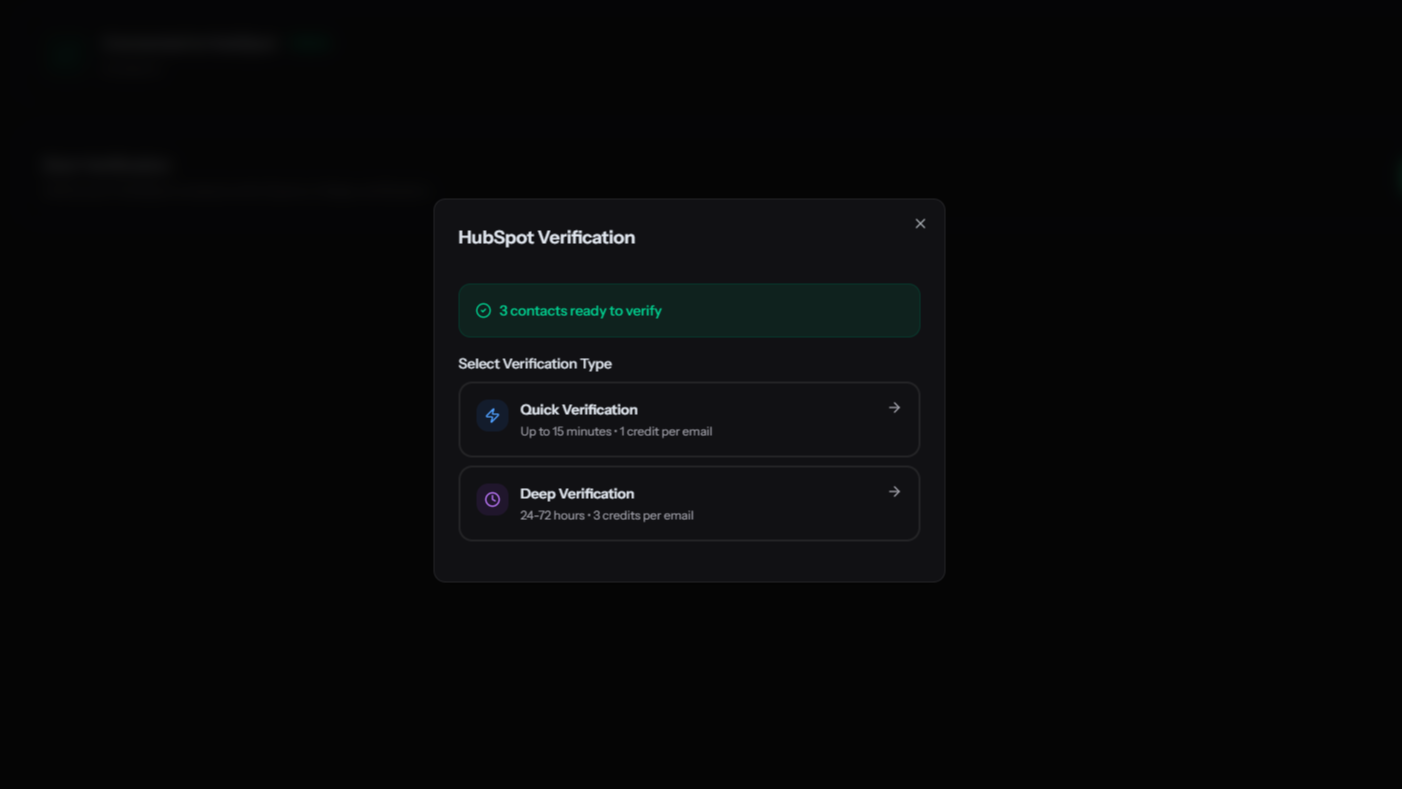Click the 'Select Verification Type' label
This screenshot has height=789, width=1403.
click(x=535, y=364)
